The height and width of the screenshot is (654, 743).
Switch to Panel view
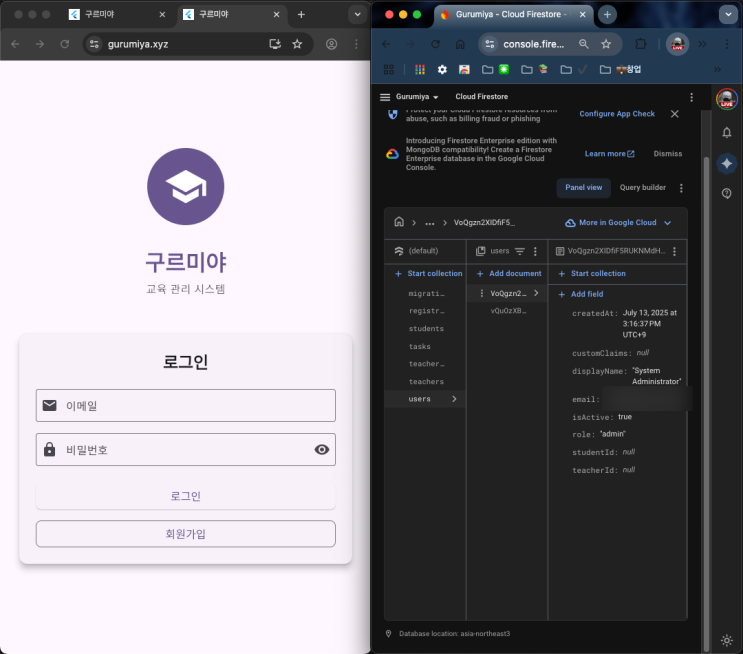[x=583, y=188]
